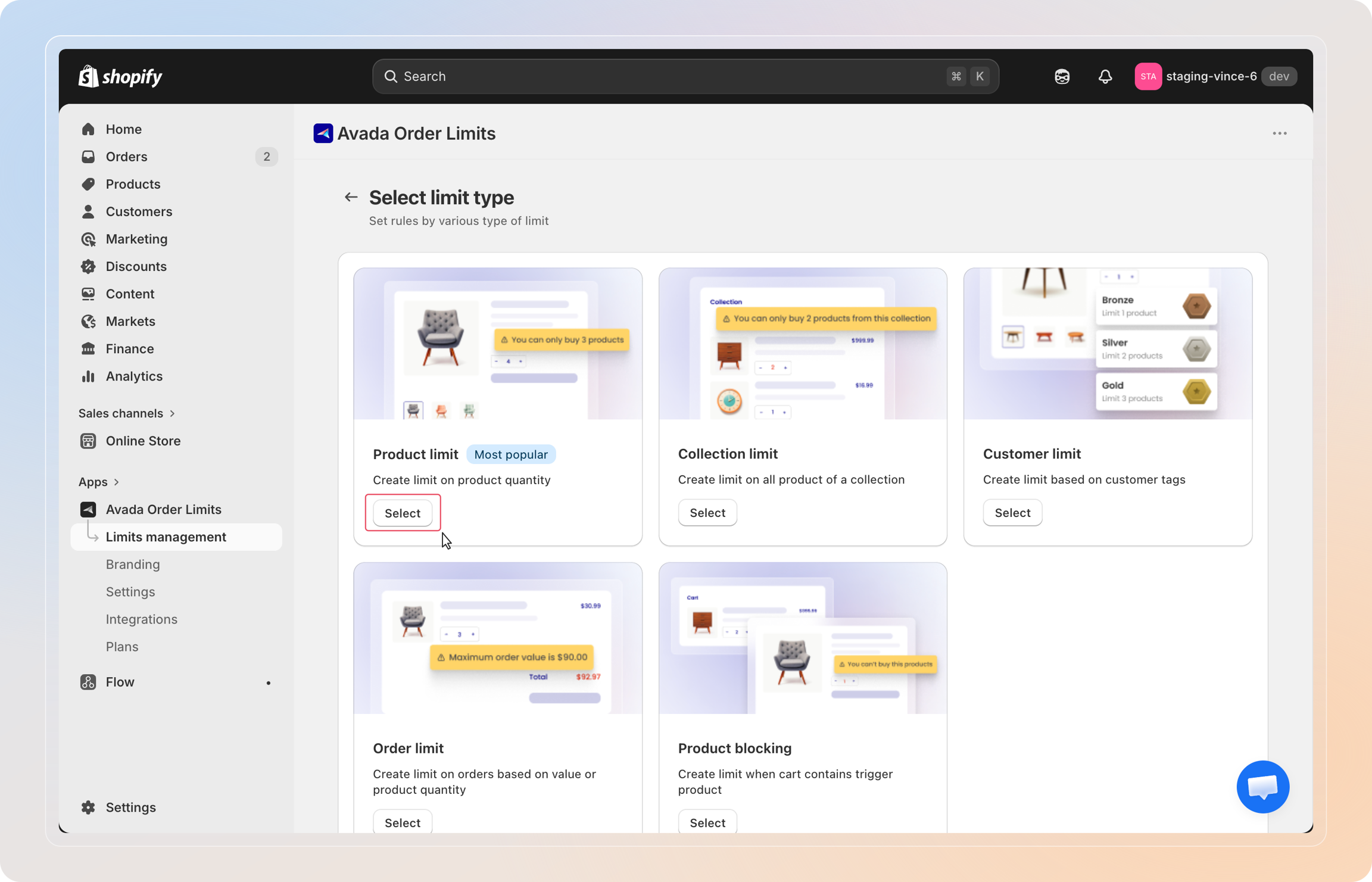Select the Customer limit type
The height and width of the screenshot is (882, 1372).
1012,513
